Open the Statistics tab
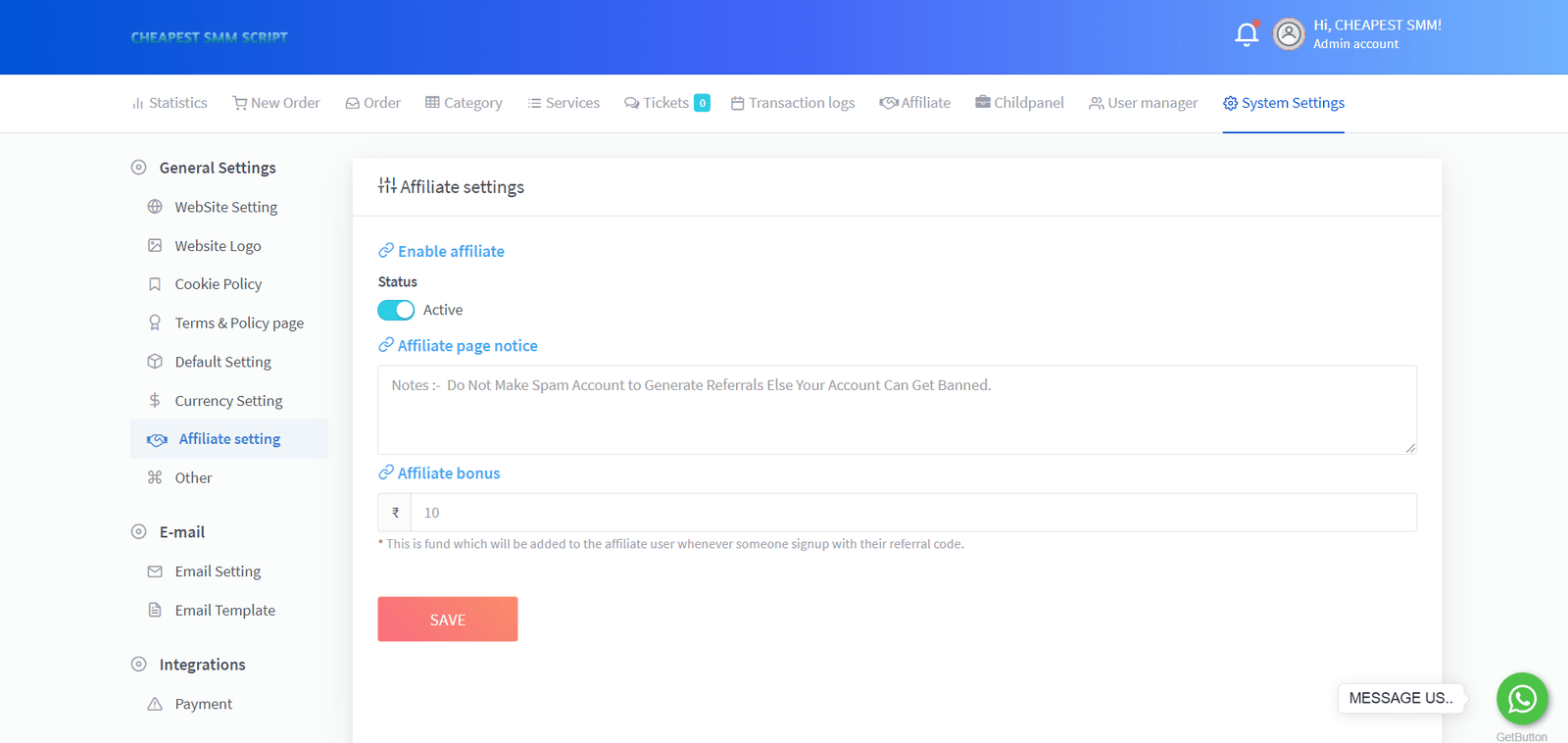1568x743 pixels. 170,103
